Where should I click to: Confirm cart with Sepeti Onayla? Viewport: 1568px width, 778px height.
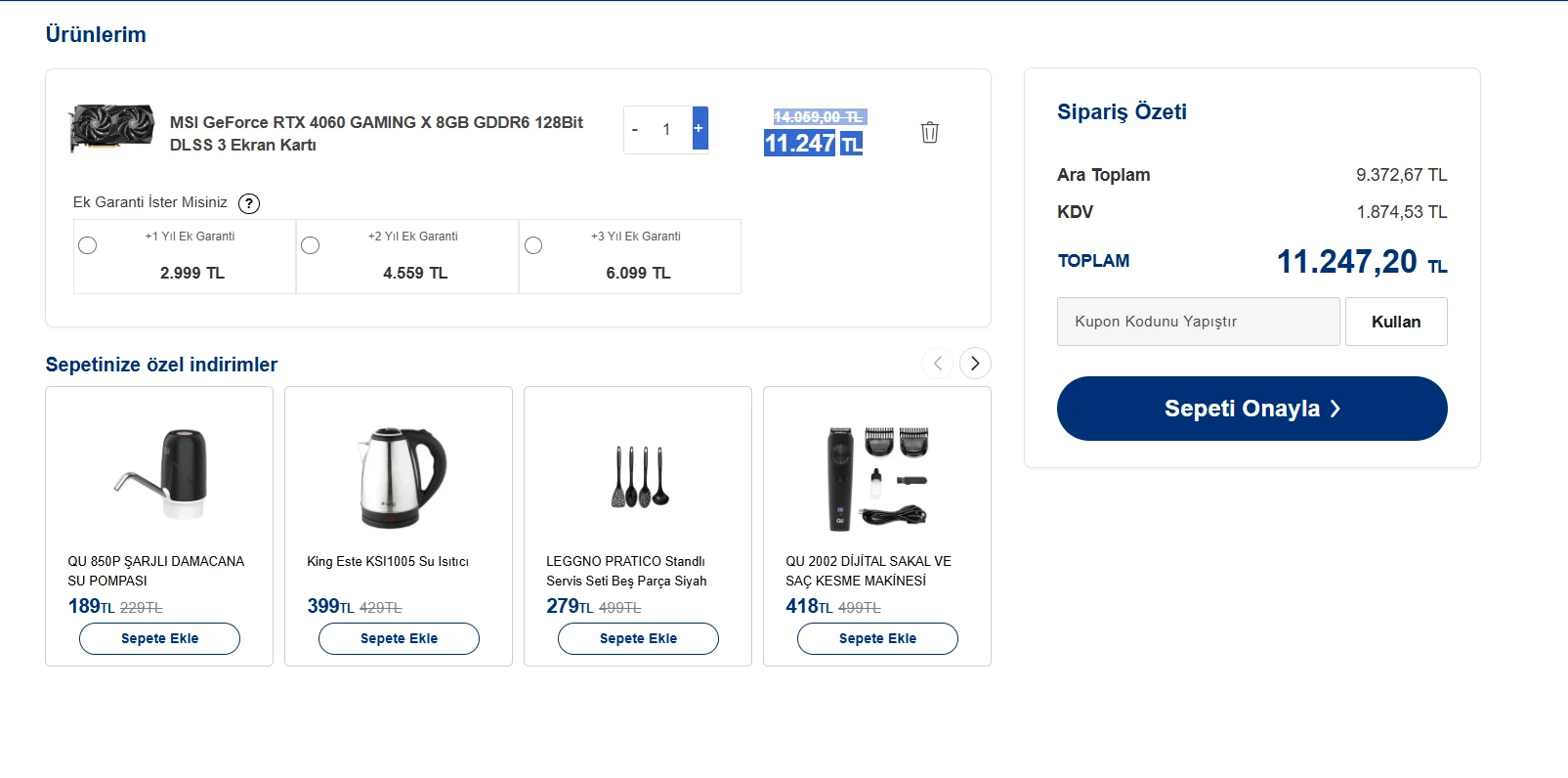tap(1251, 409)
